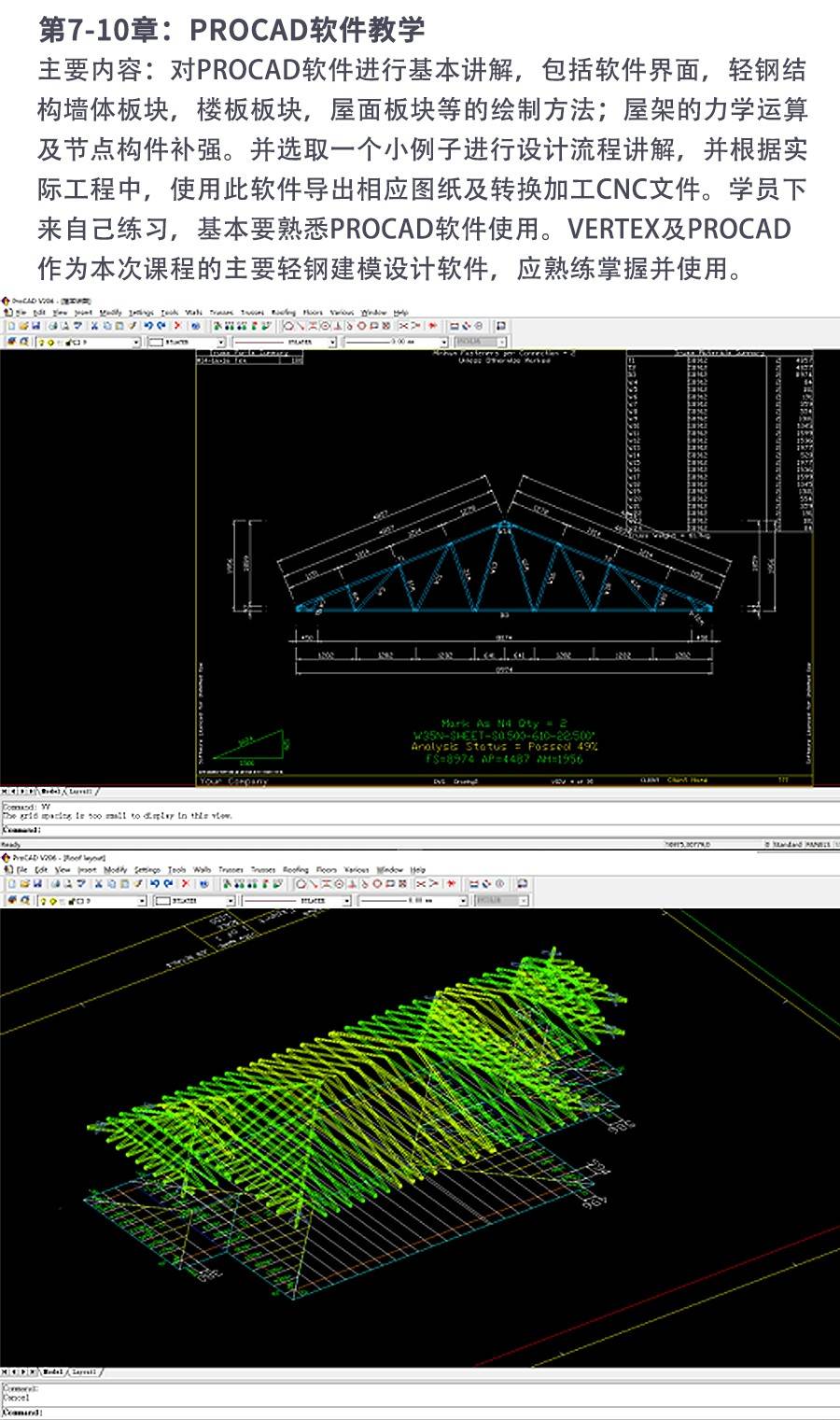The height and width of the screenshot is (1420, 840).
Task: Open the Roofing menu in the upper ProCAD window
Action: (x=284, y=313)
